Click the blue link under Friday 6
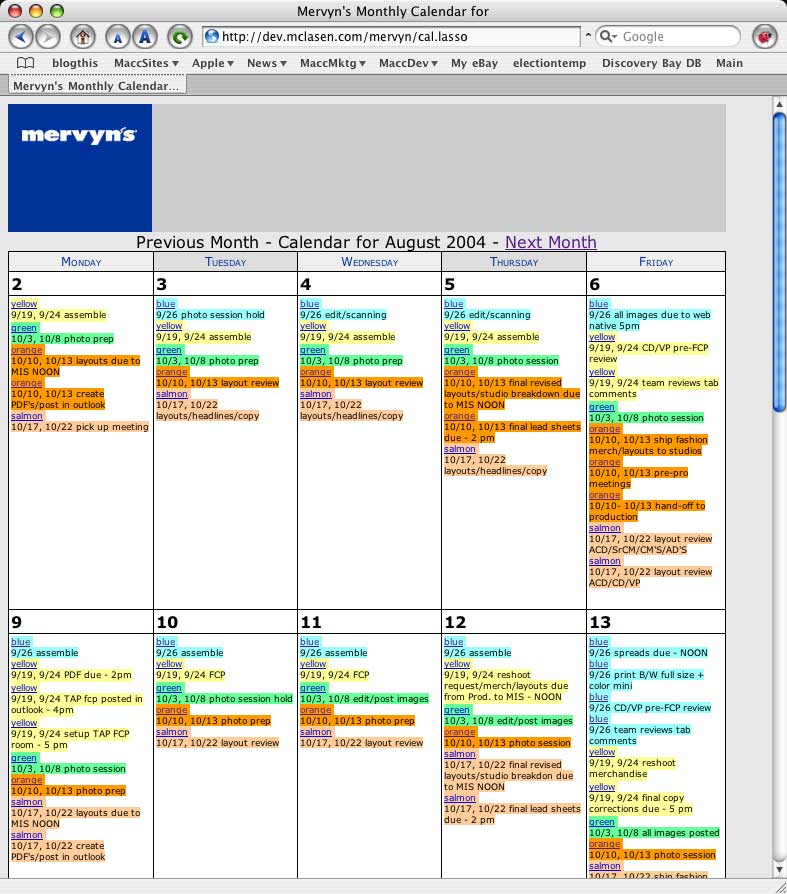Screen dimensions: 787x894 point(599,304)
